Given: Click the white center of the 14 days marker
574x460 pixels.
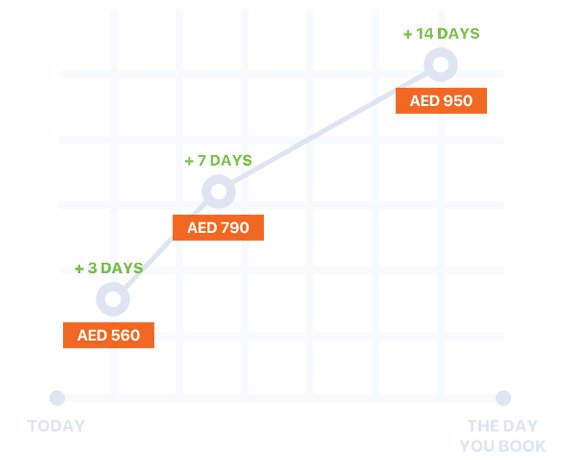Looking at the screenshot, I should tap(441, 64).
